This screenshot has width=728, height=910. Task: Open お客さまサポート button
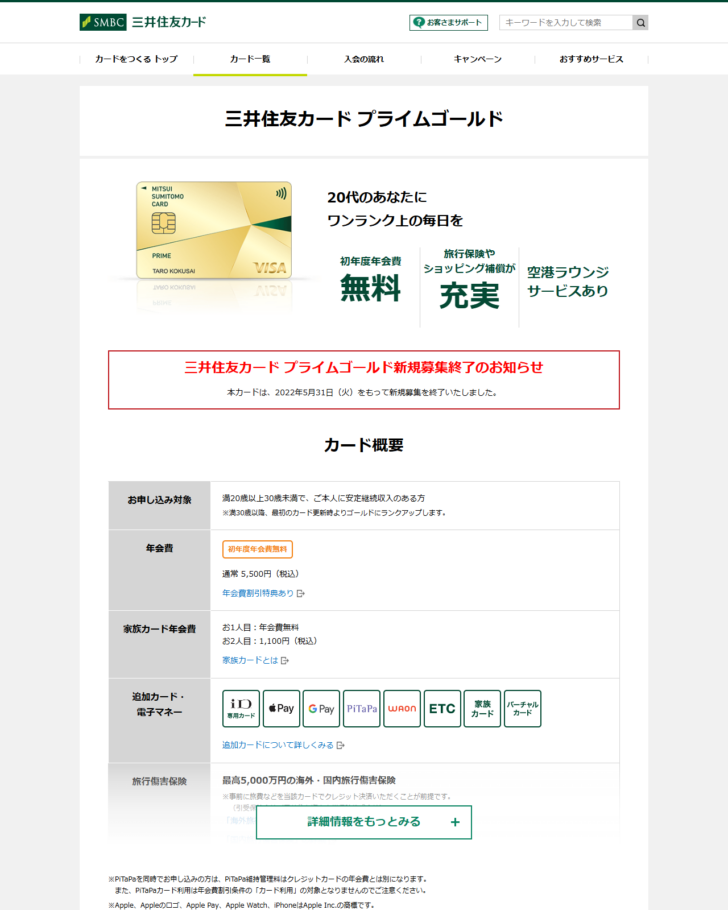point(448,23)
